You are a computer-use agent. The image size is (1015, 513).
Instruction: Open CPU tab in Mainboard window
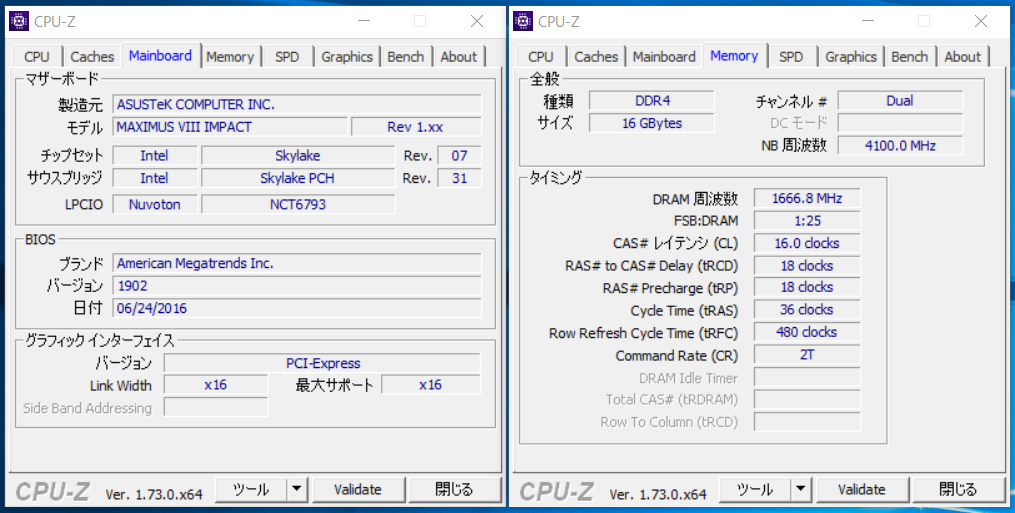37,56
